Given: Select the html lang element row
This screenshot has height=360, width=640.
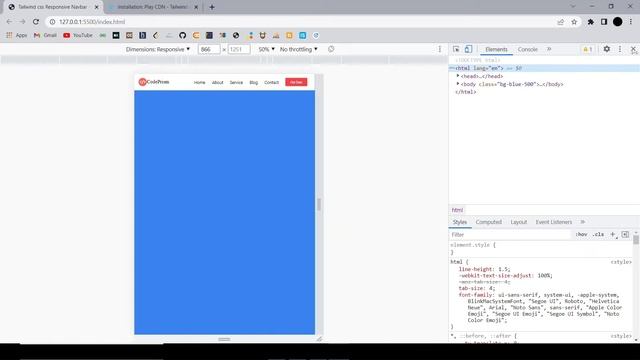Looking at the screenshot, I should pos(544,68).
